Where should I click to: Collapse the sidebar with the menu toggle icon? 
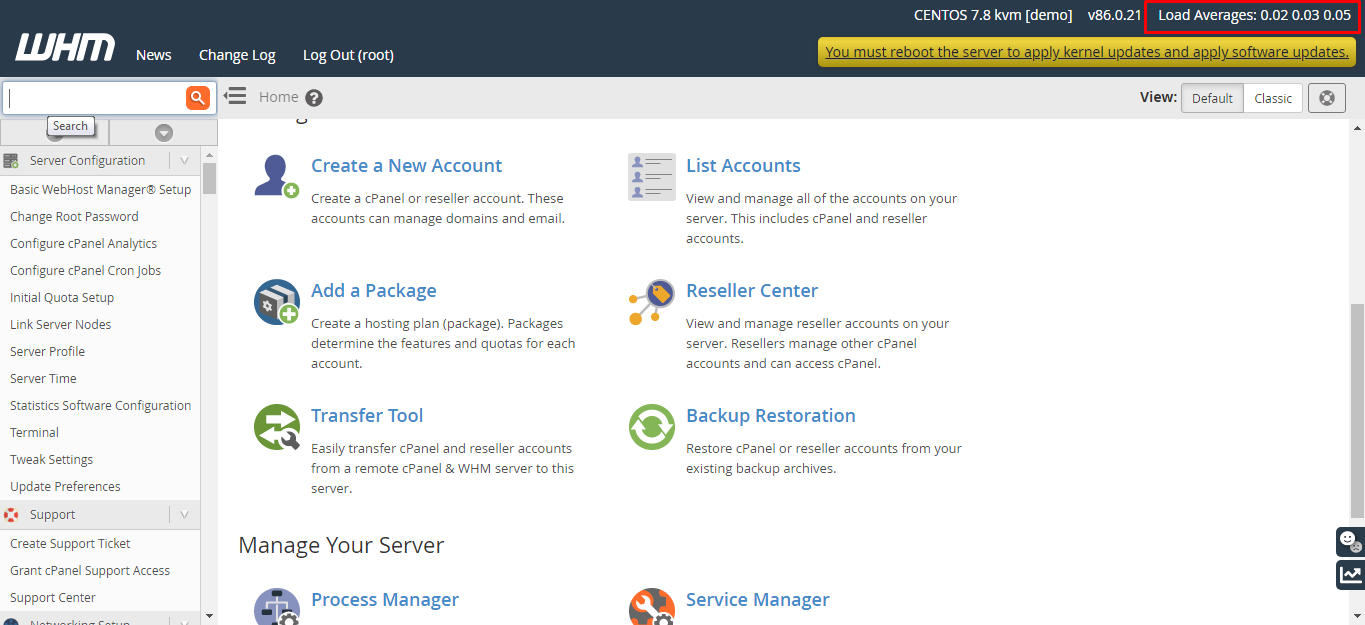235,96
